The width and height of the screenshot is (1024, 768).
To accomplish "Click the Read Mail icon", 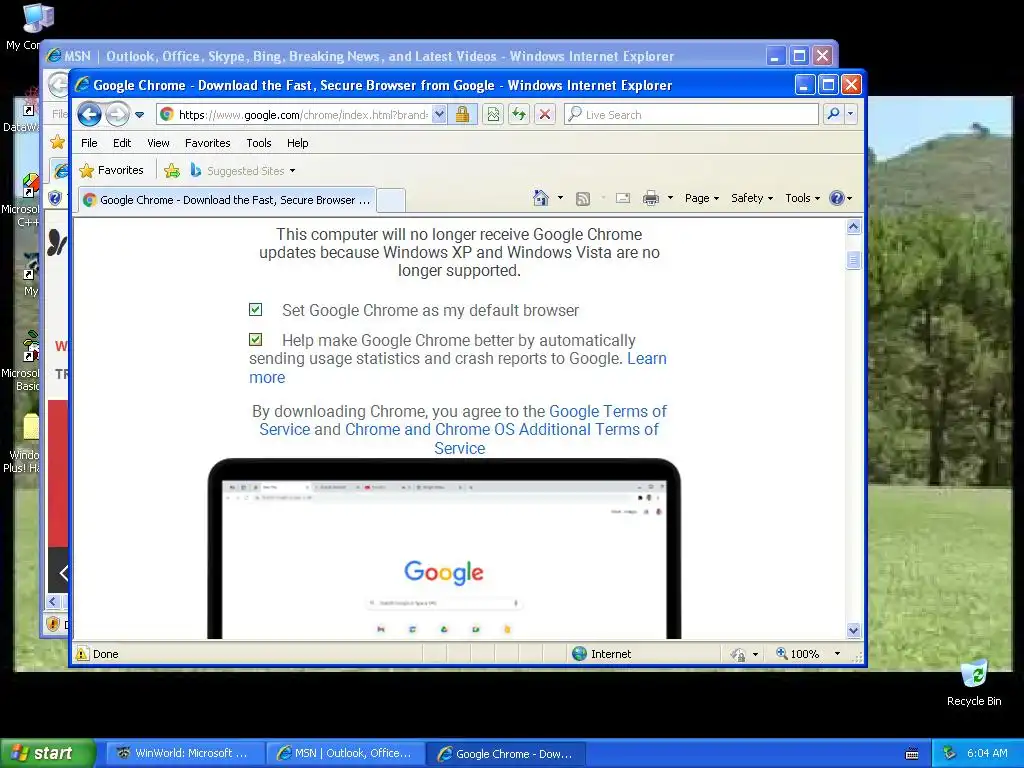I will [x=622, y=198].
